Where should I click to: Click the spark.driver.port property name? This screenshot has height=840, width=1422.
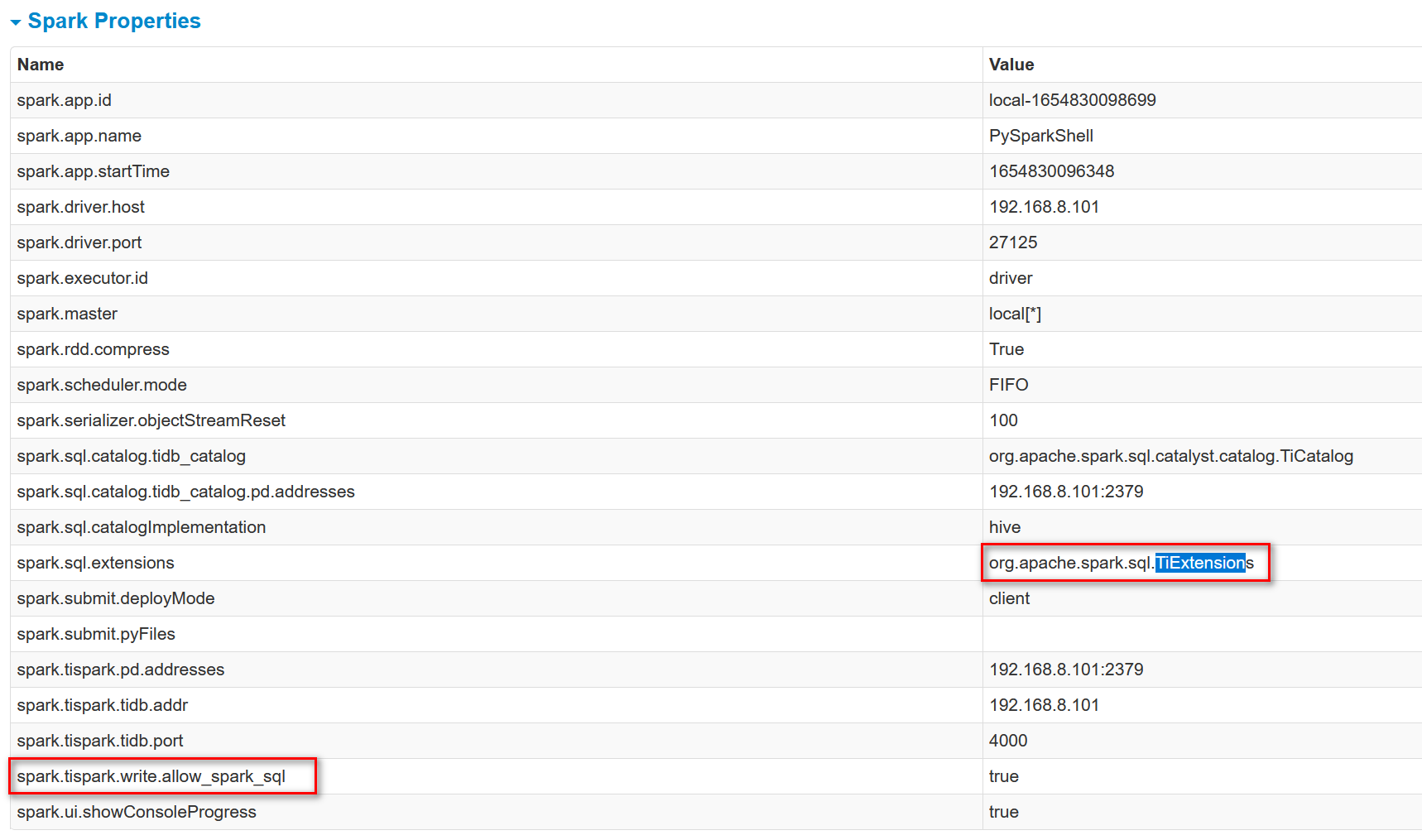pos(79,242)
